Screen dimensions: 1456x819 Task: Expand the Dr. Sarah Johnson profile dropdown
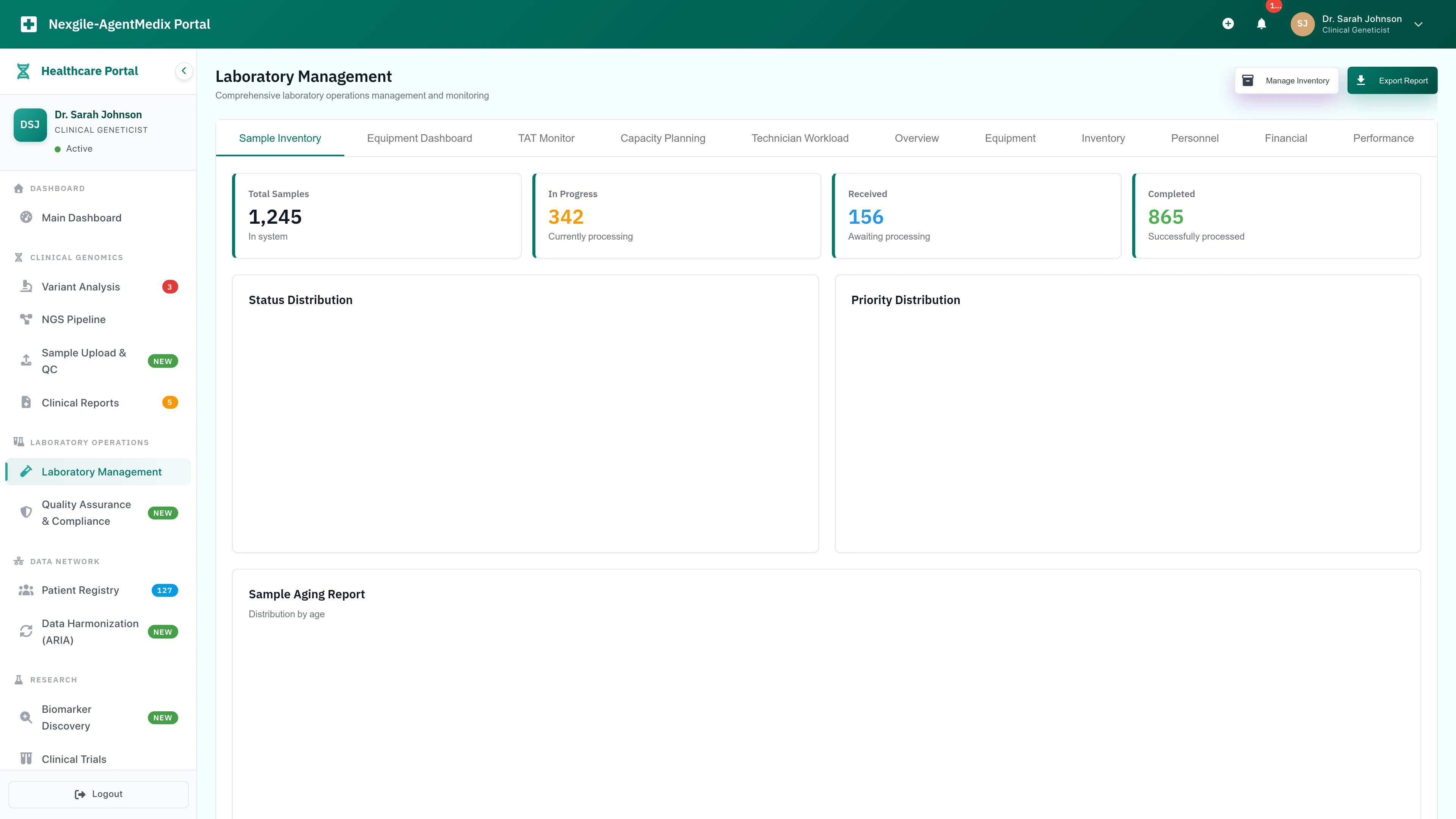[x=1419, y=24]
